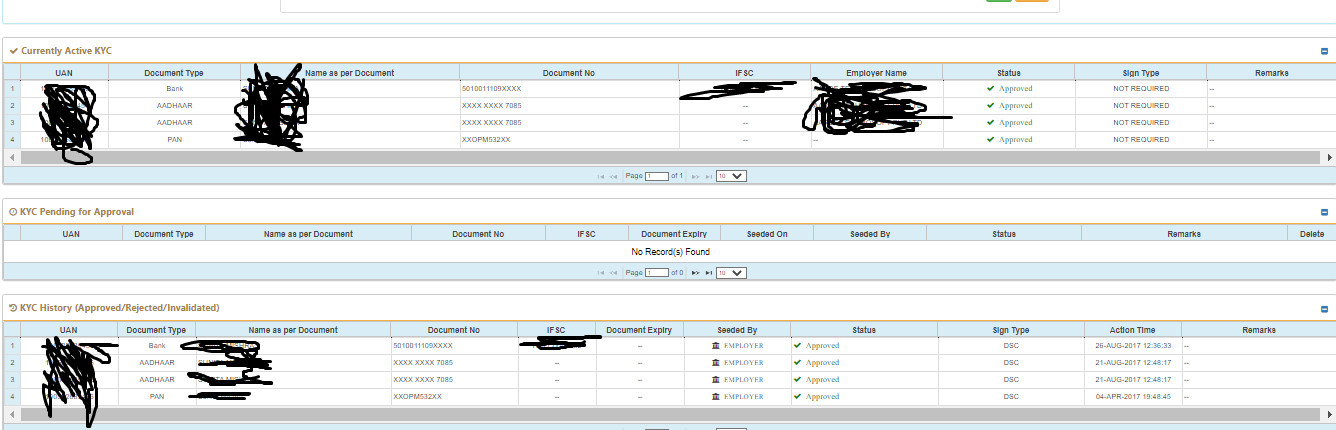The image size is (1336, 430).
Task: Go to last page in Currently Active KYC pager
Action: 709,176
